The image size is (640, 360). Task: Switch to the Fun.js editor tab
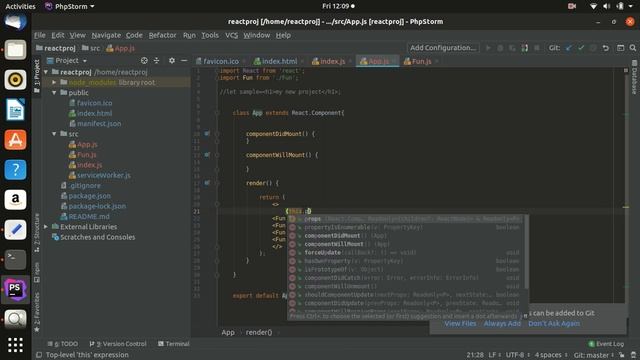pyautogui.click(x=421, y=61)
